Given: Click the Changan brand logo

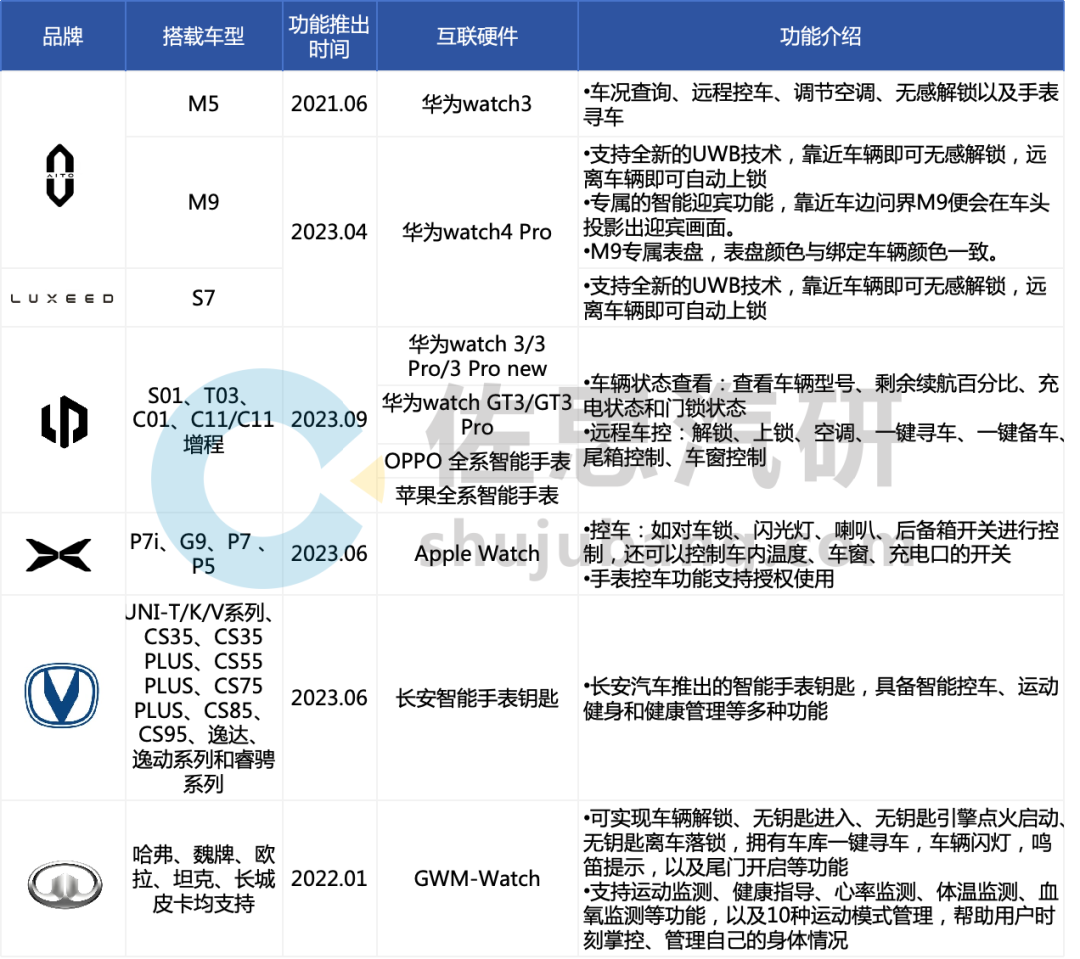Looking at the screenshot, I should pyautogui.click(x=62, y=696).
